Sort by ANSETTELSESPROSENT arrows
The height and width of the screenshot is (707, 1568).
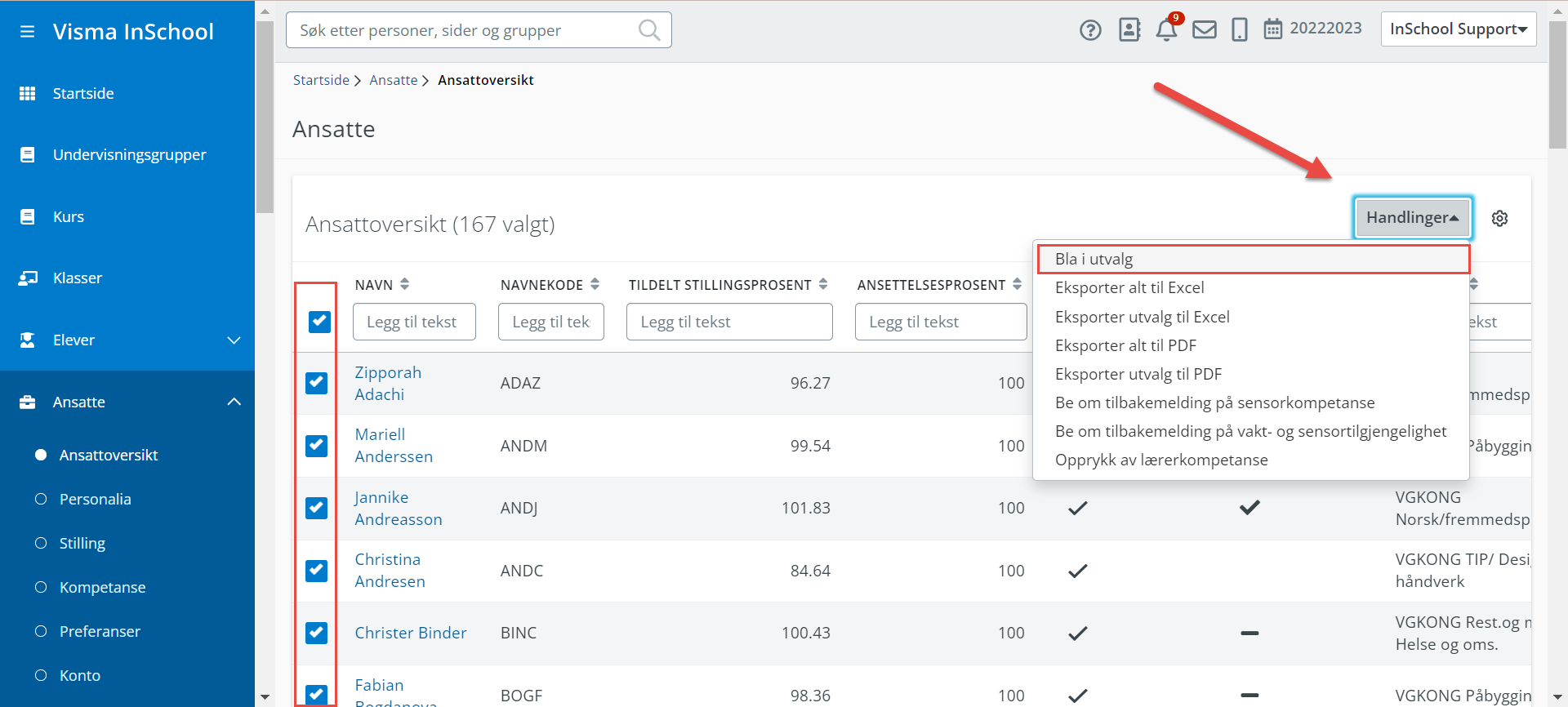click(x=1017, y=284)
